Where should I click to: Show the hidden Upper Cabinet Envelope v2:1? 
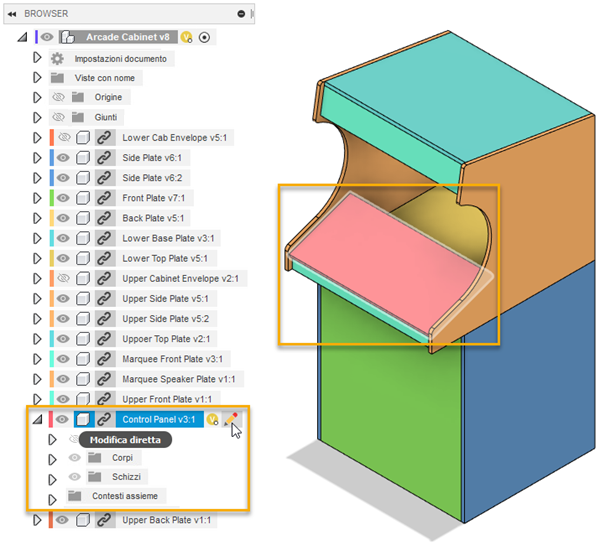pyautogui.click(x=64, y=279)
